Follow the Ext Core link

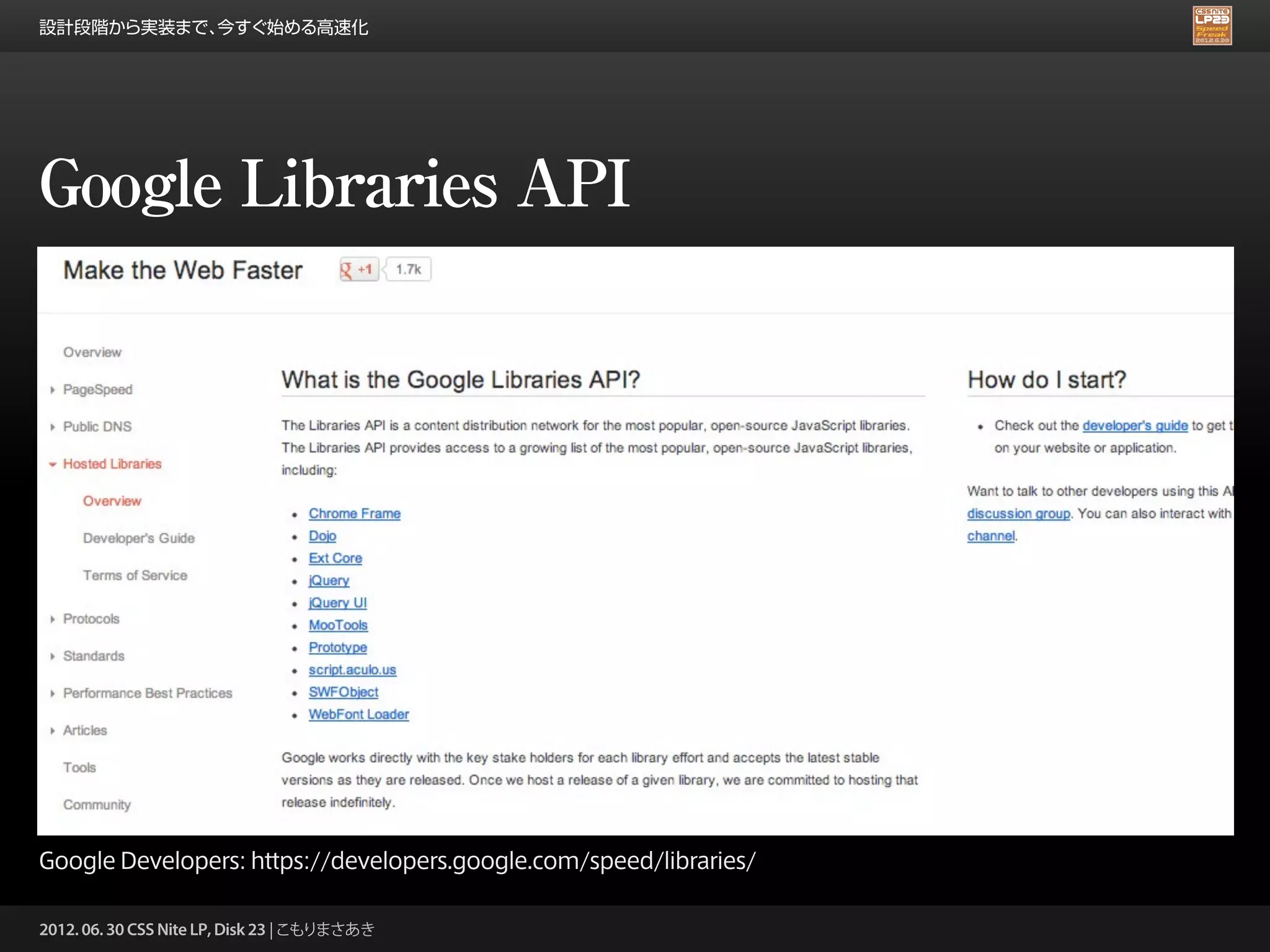[x=335, y=558]
